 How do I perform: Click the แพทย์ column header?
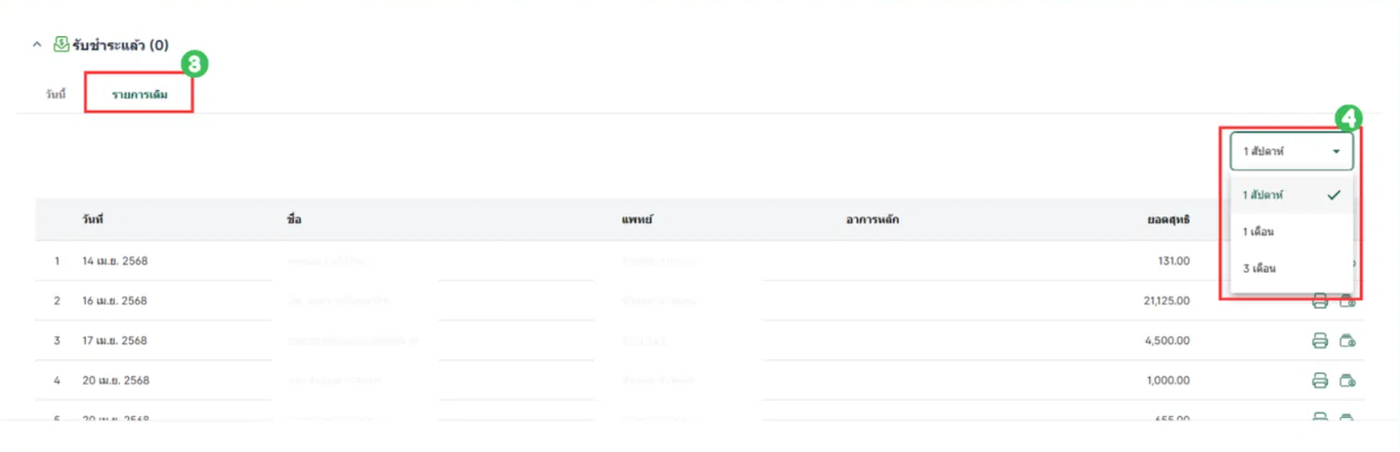[637, 219]
